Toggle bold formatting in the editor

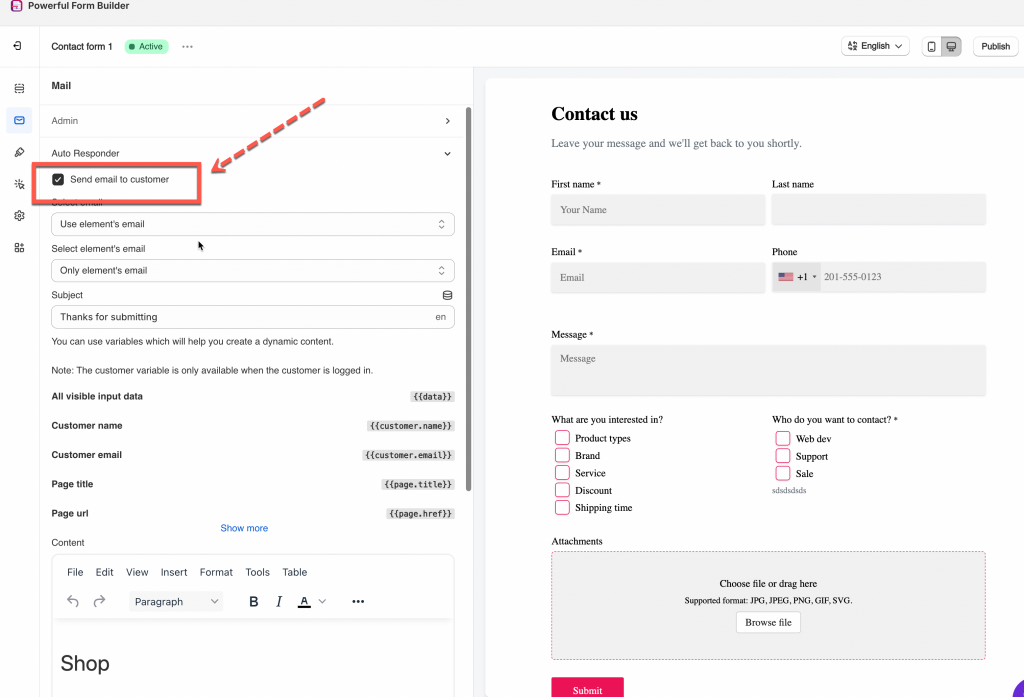pyautogui.click(x=254, y=601)
